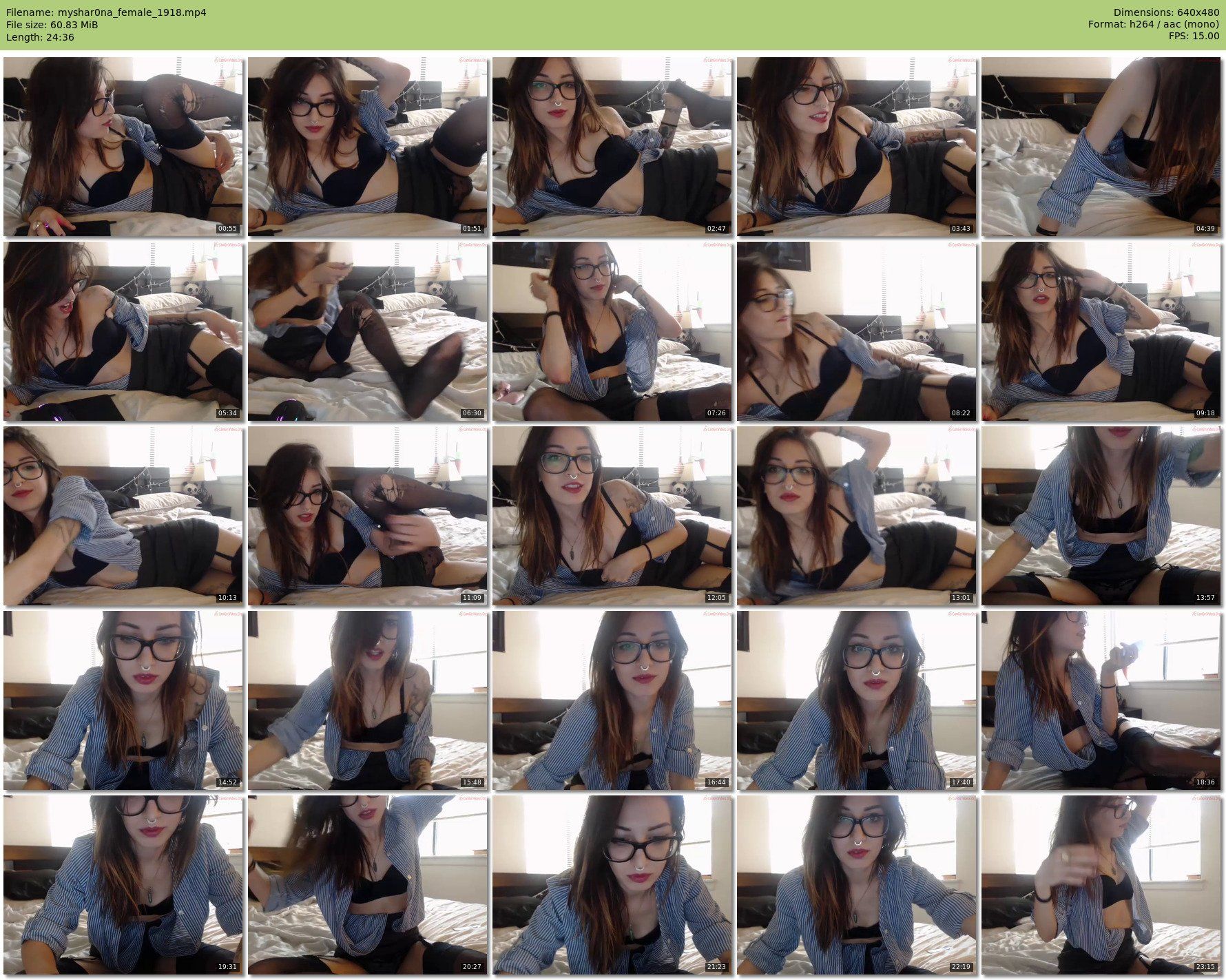Click the frame captured at 06:30

point(367,331)
